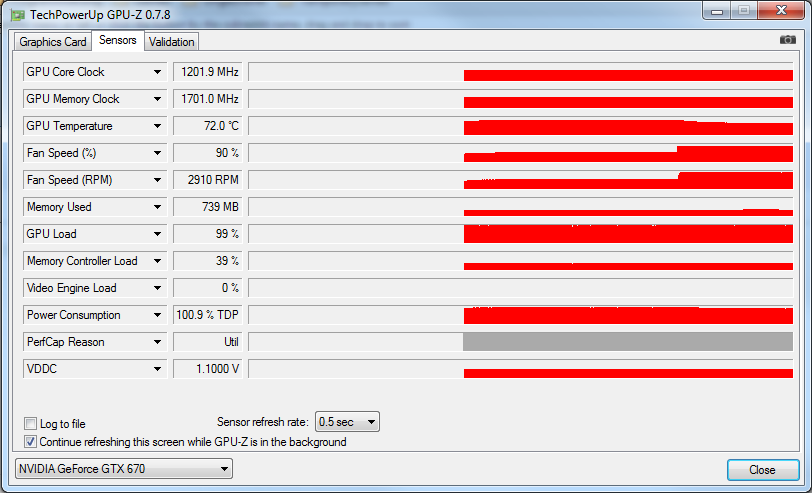Click the Util PerfCap reason value
Image resolution: width=812 pixels, height=493 pixels.
pyautogui.click(x=208, y=342)
